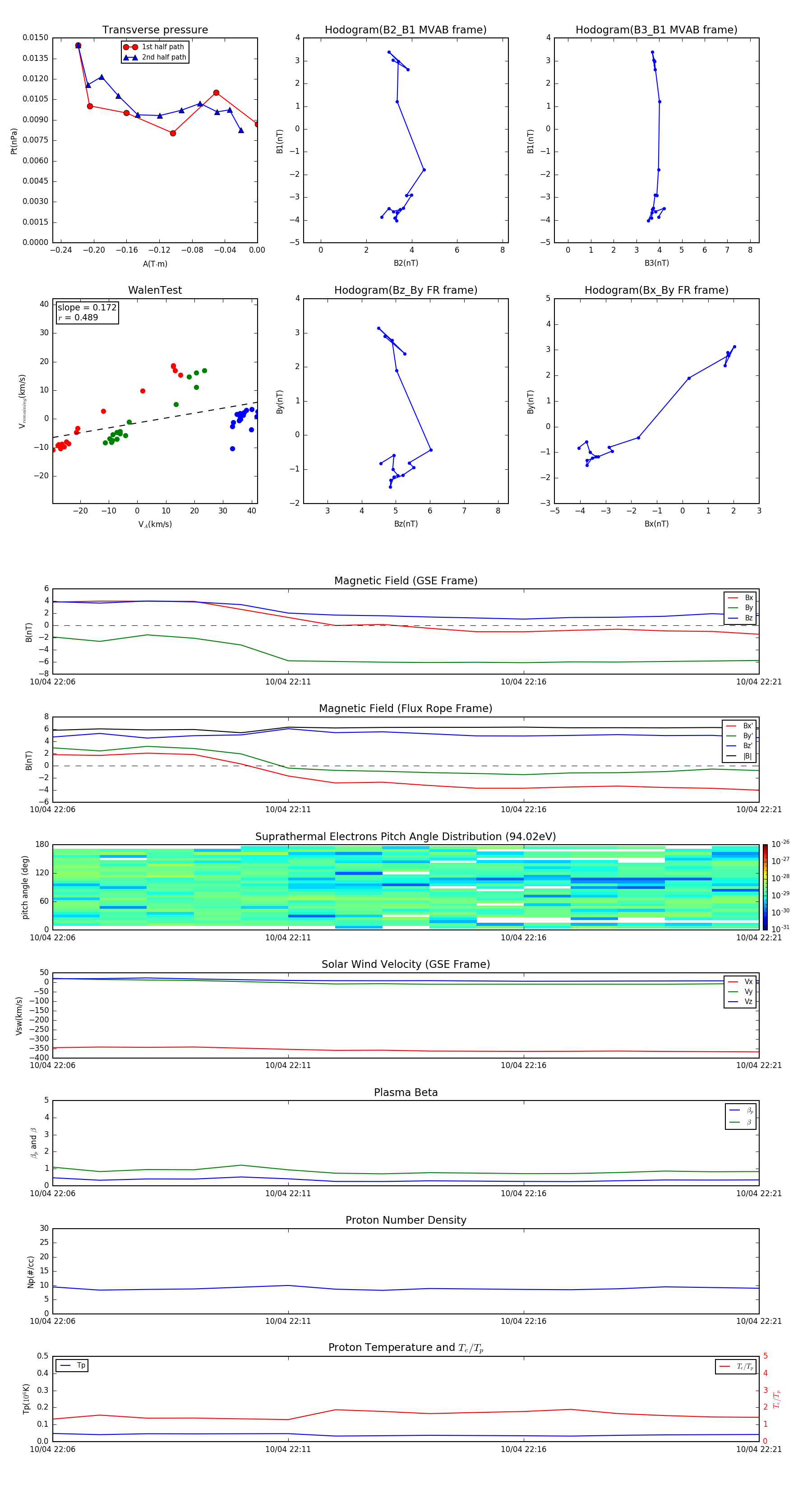Click the "Hodogram(B3_B1 MVAB frame)" title
This screenshot has height=1489, width=812.
[656, 30]
